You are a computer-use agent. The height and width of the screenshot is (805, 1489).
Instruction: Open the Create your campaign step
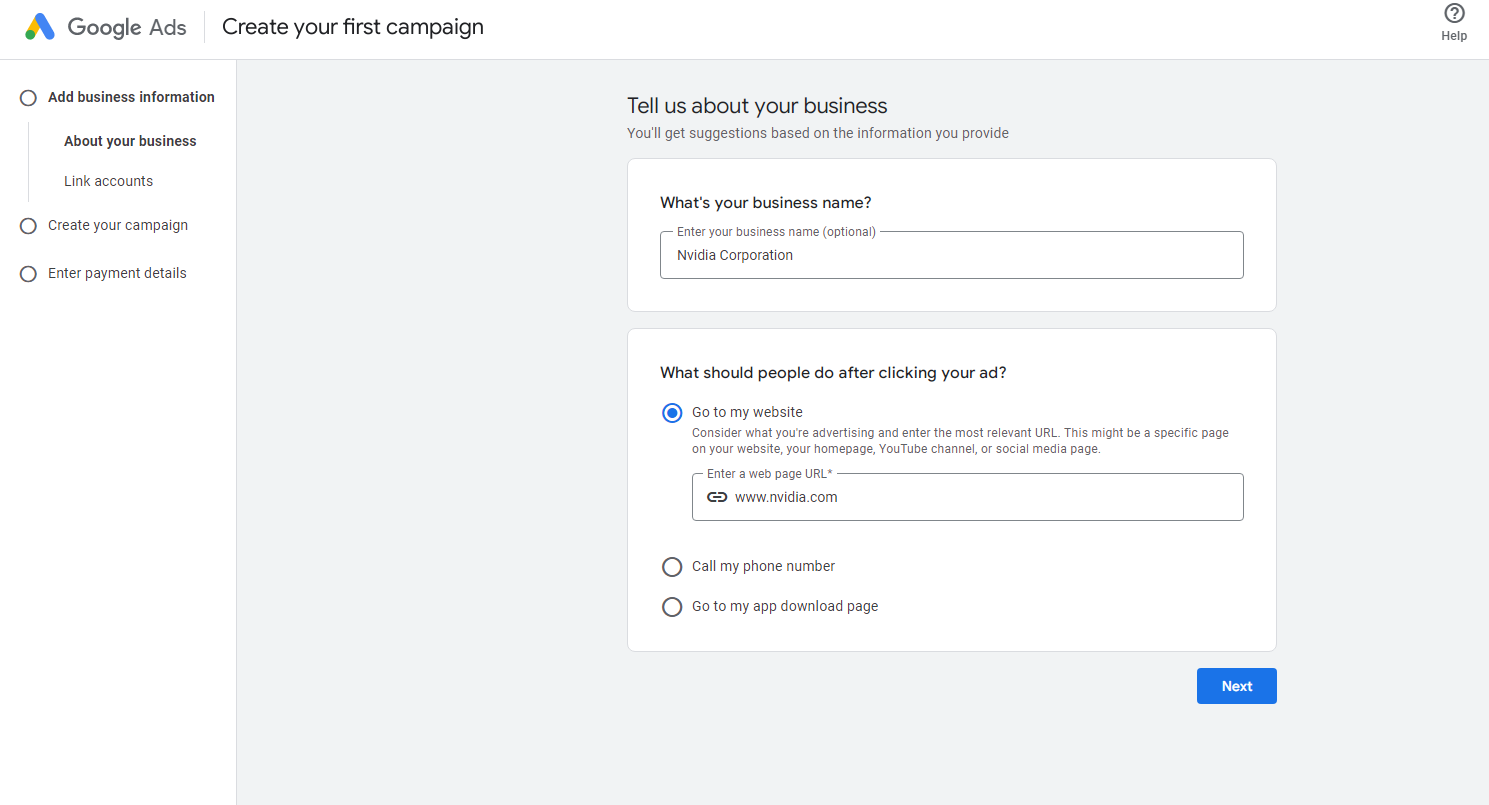point(117,225)
